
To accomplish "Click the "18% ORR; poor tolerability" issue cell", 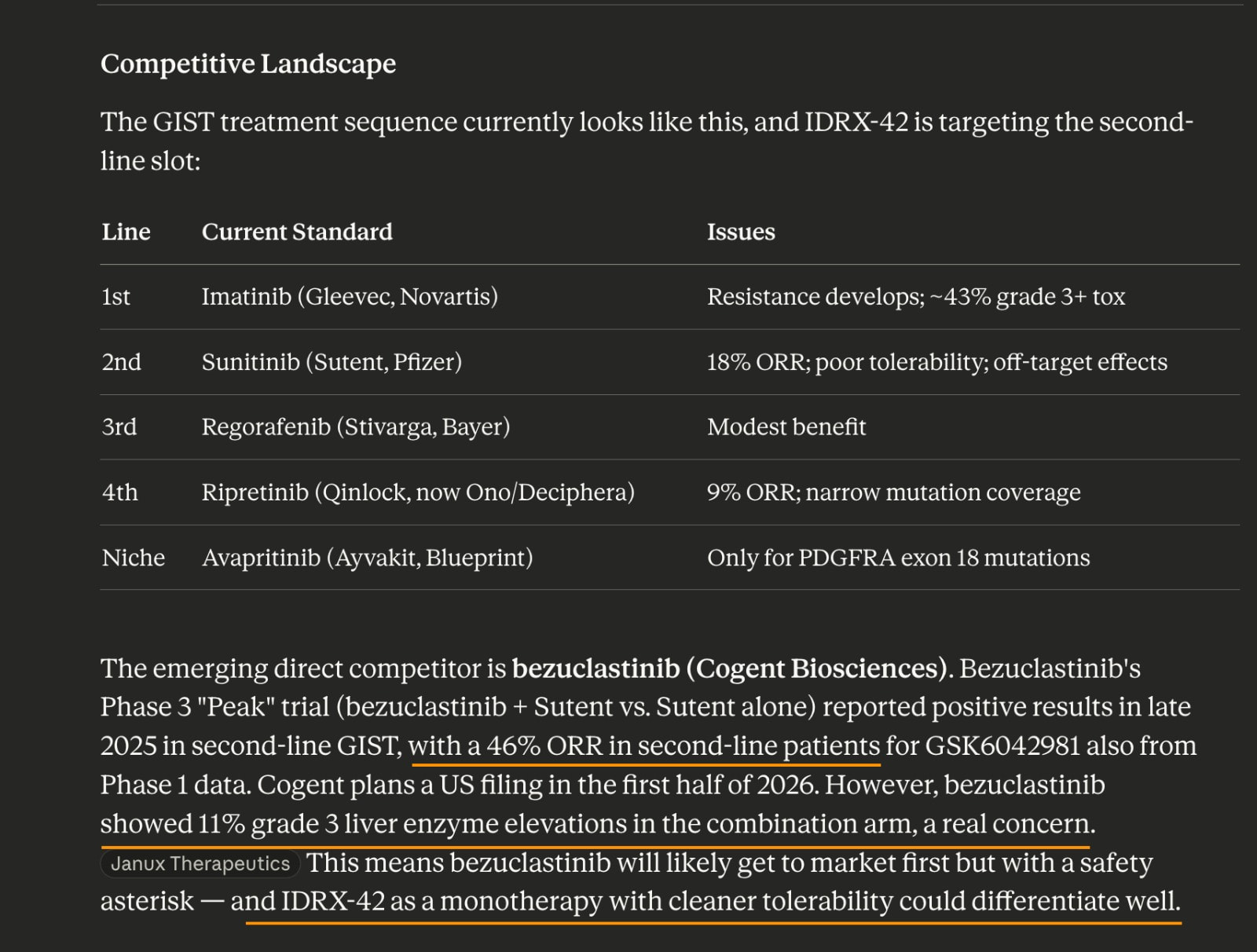I will click(x=936, y=362).
